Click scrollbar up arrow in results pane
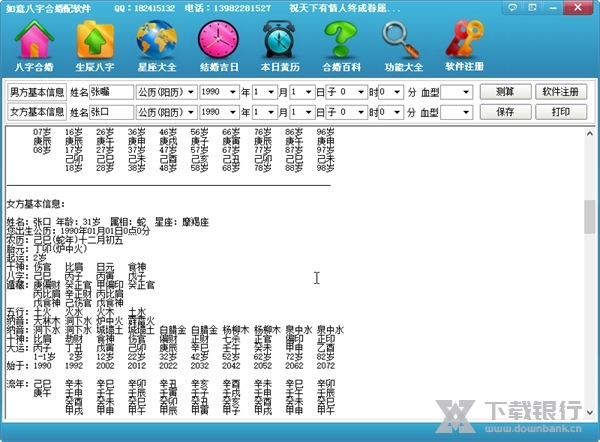This screenshot has width=600, height=442. click(x=590, y=134)
